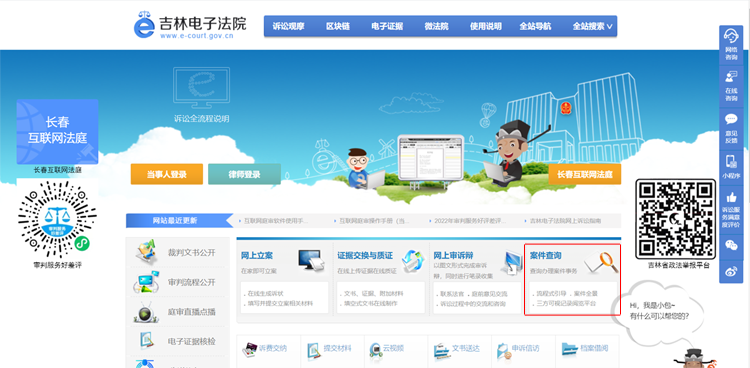This screenshot has width=750, height=368.
Task: Open the 互联网庭审操作手册 news link
Action: 375,221
